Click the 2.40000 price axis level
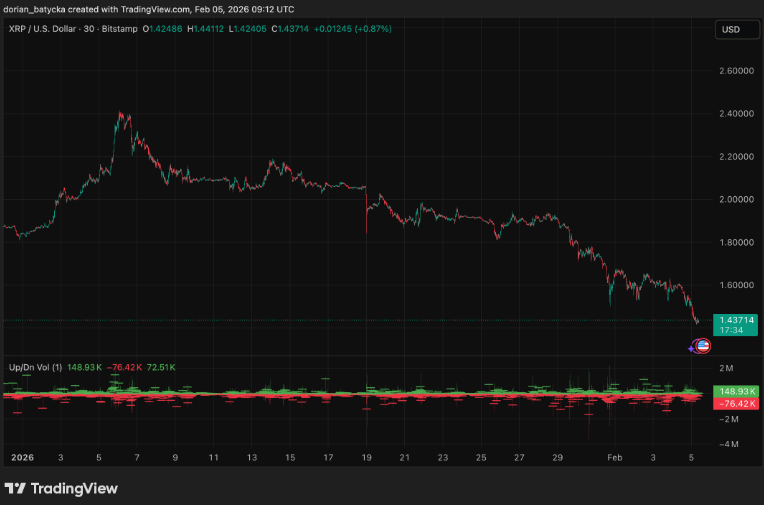Screen dimensions: 764x505 [735, 114]
